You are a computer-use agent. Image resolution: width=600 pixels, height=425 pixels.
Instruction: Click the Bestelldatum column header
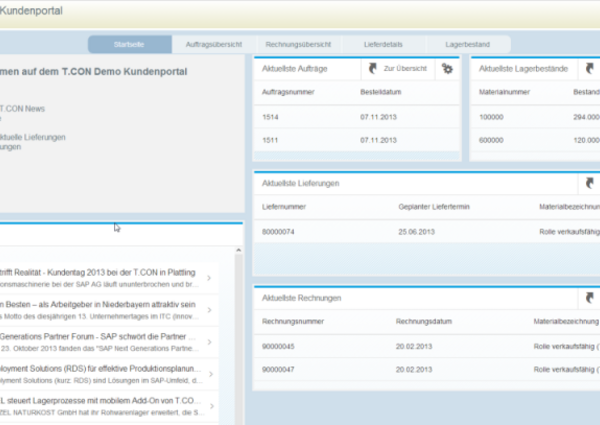click(x=381, y=92)
